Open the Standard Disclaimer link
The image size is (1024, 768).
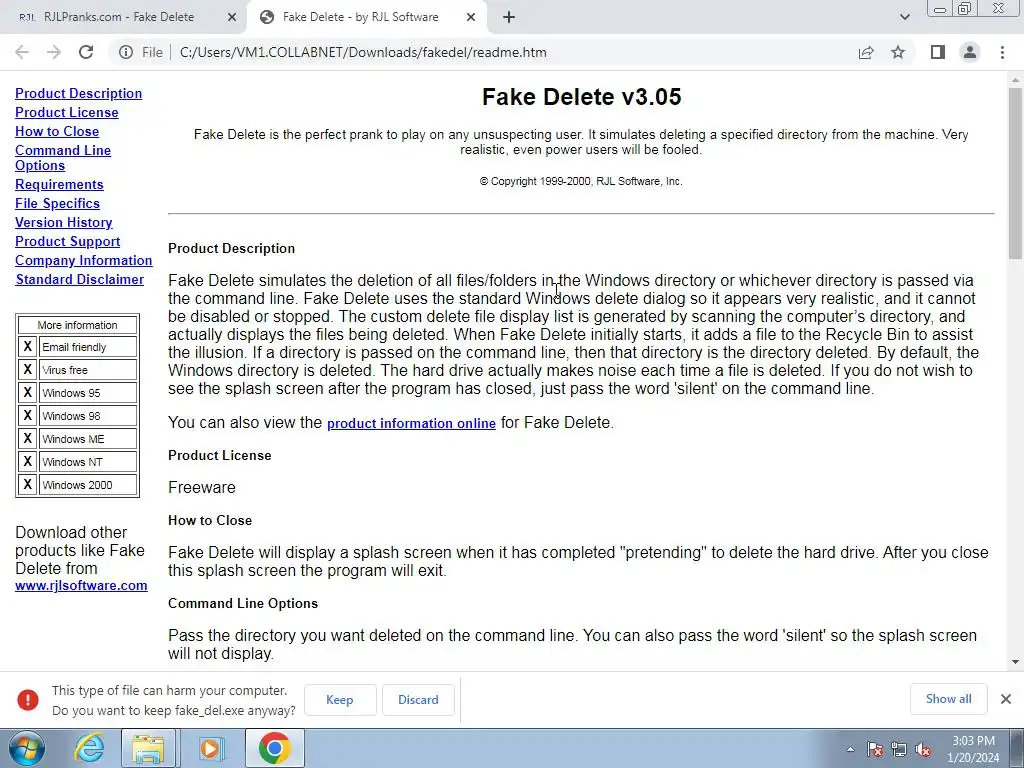80,279
